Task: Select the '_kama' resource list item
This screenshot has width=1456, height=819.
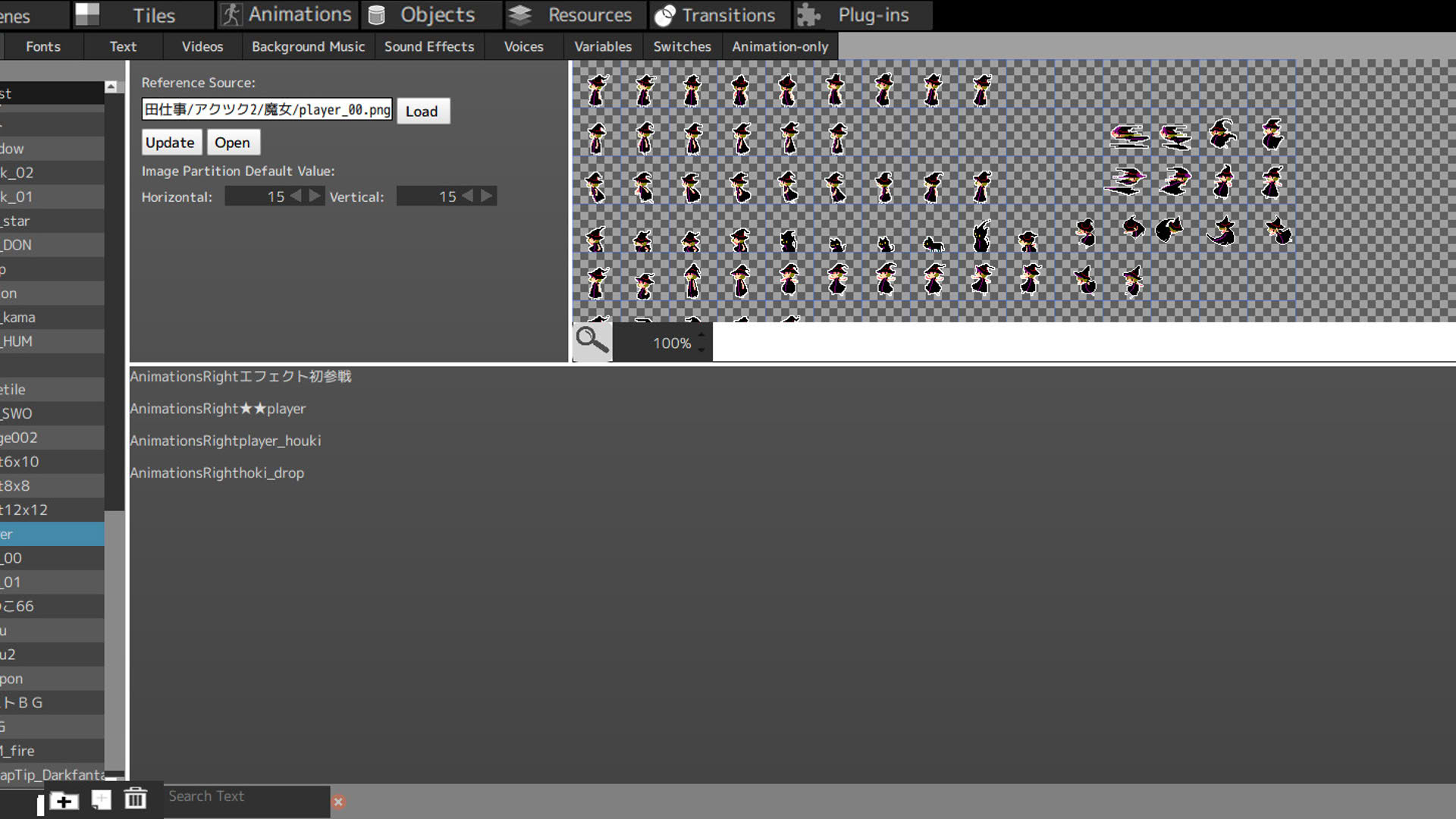Action: tap(52, 317)
